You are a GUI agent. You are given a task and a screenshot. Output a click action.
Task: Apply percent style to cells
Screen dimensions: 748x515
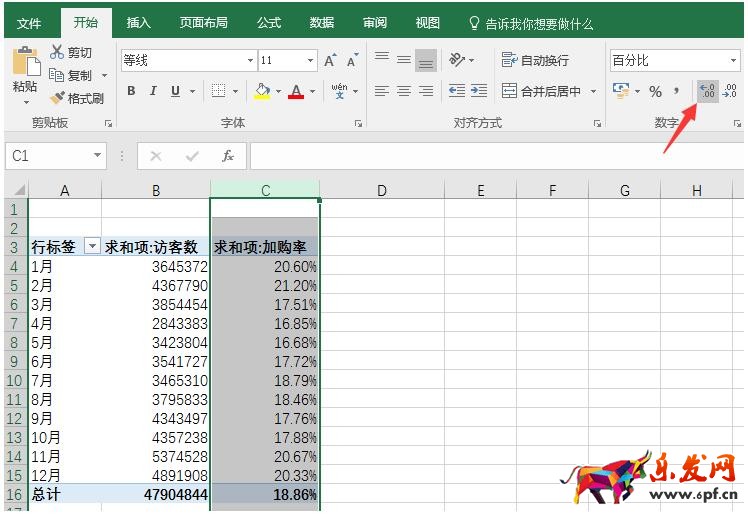pyautogui.click(x=655, y=92)
